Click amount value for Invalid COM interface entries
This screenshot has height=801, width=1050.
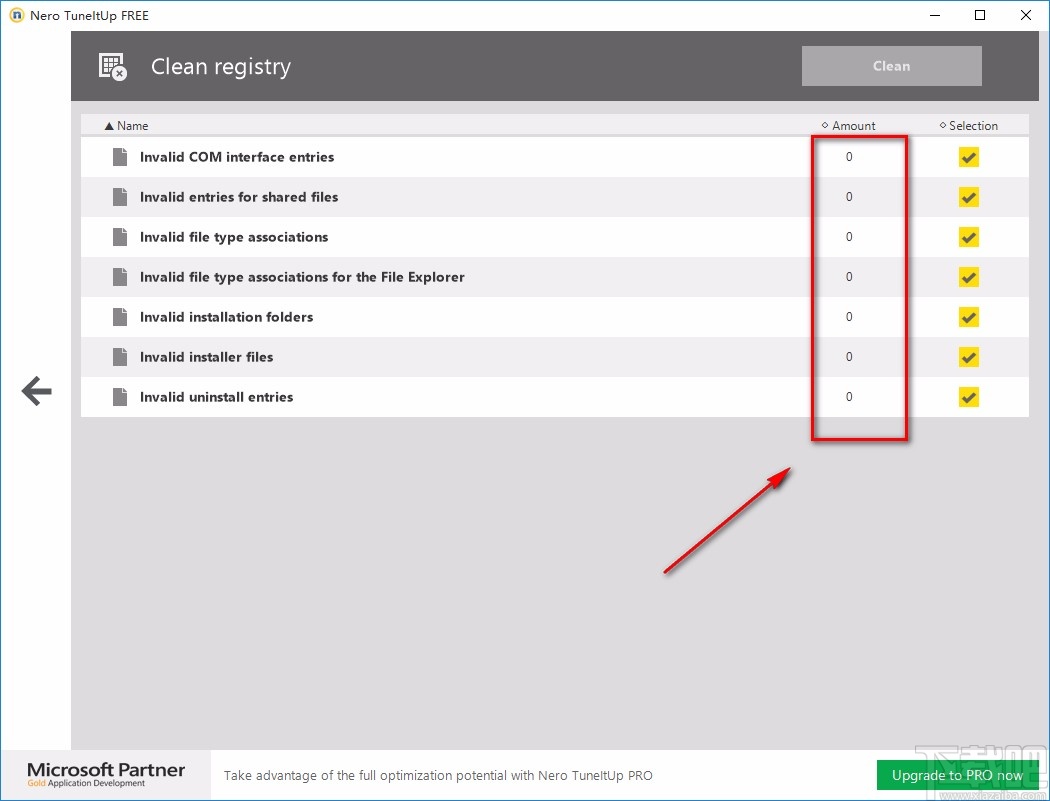(848, 157)
